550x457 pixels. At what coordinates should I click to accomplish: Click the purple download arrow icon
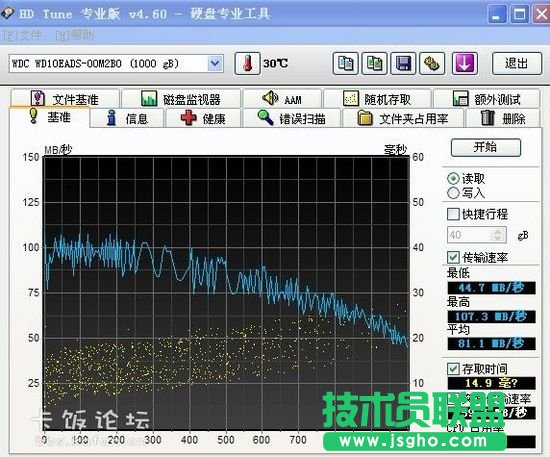coord(465,63)
